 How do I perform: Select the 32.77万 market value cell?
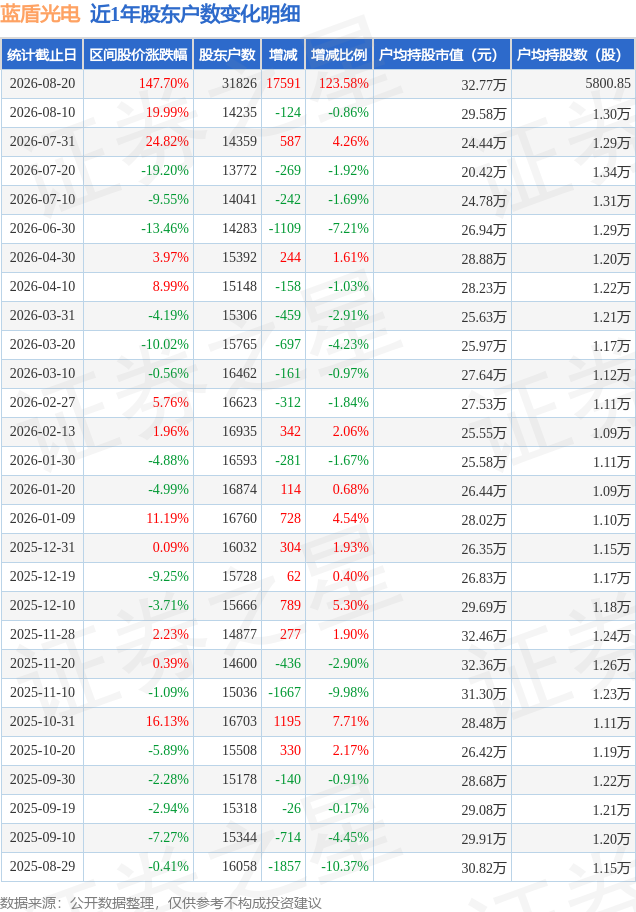point(484,85)
